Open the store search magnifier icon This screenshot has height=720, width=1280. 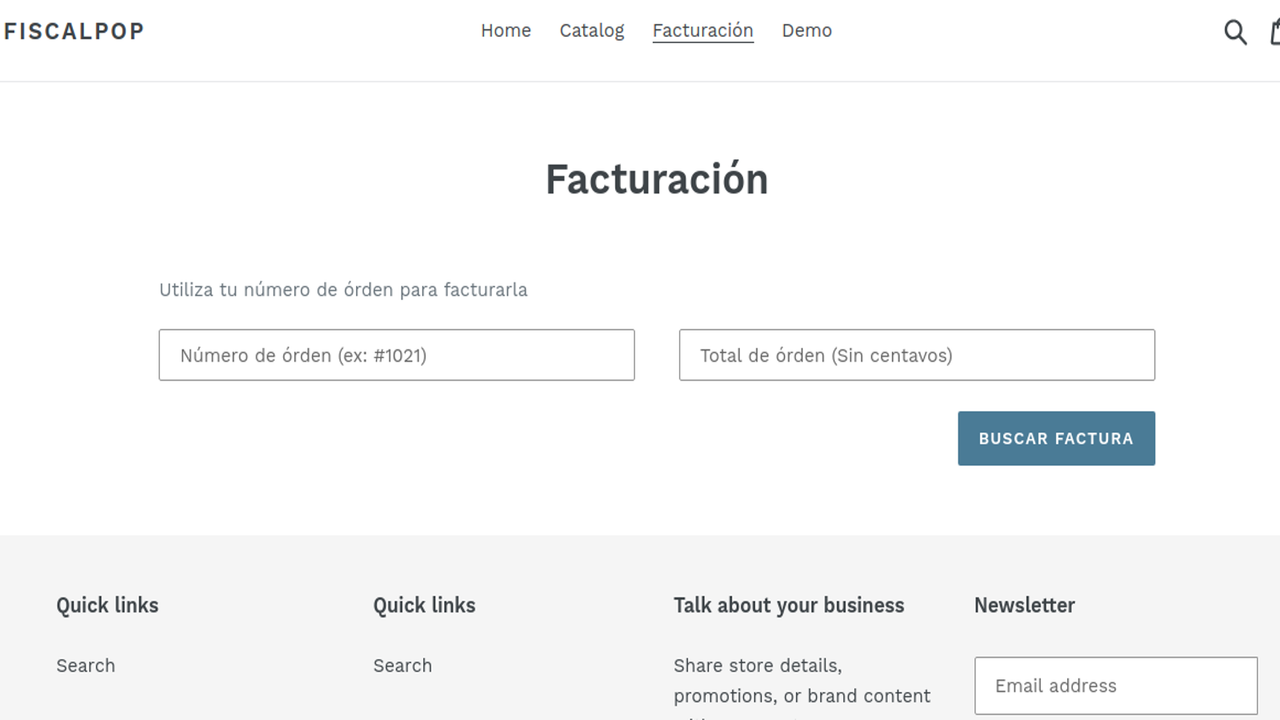[1235, 31]
